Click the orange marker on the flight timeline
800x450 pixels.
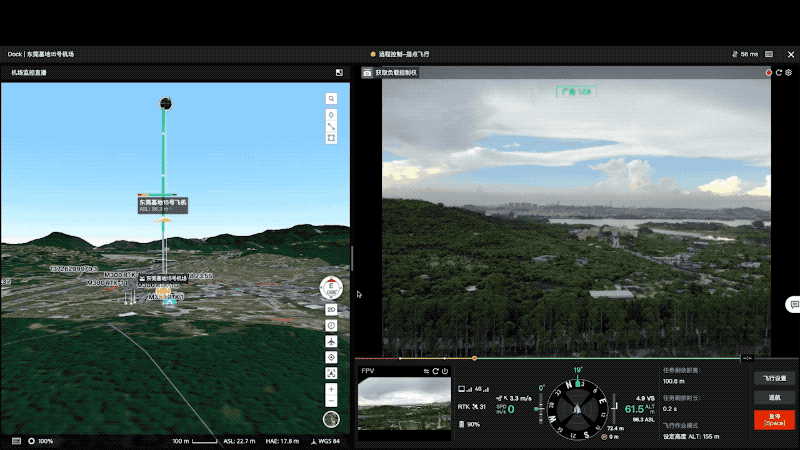point(474,358)
